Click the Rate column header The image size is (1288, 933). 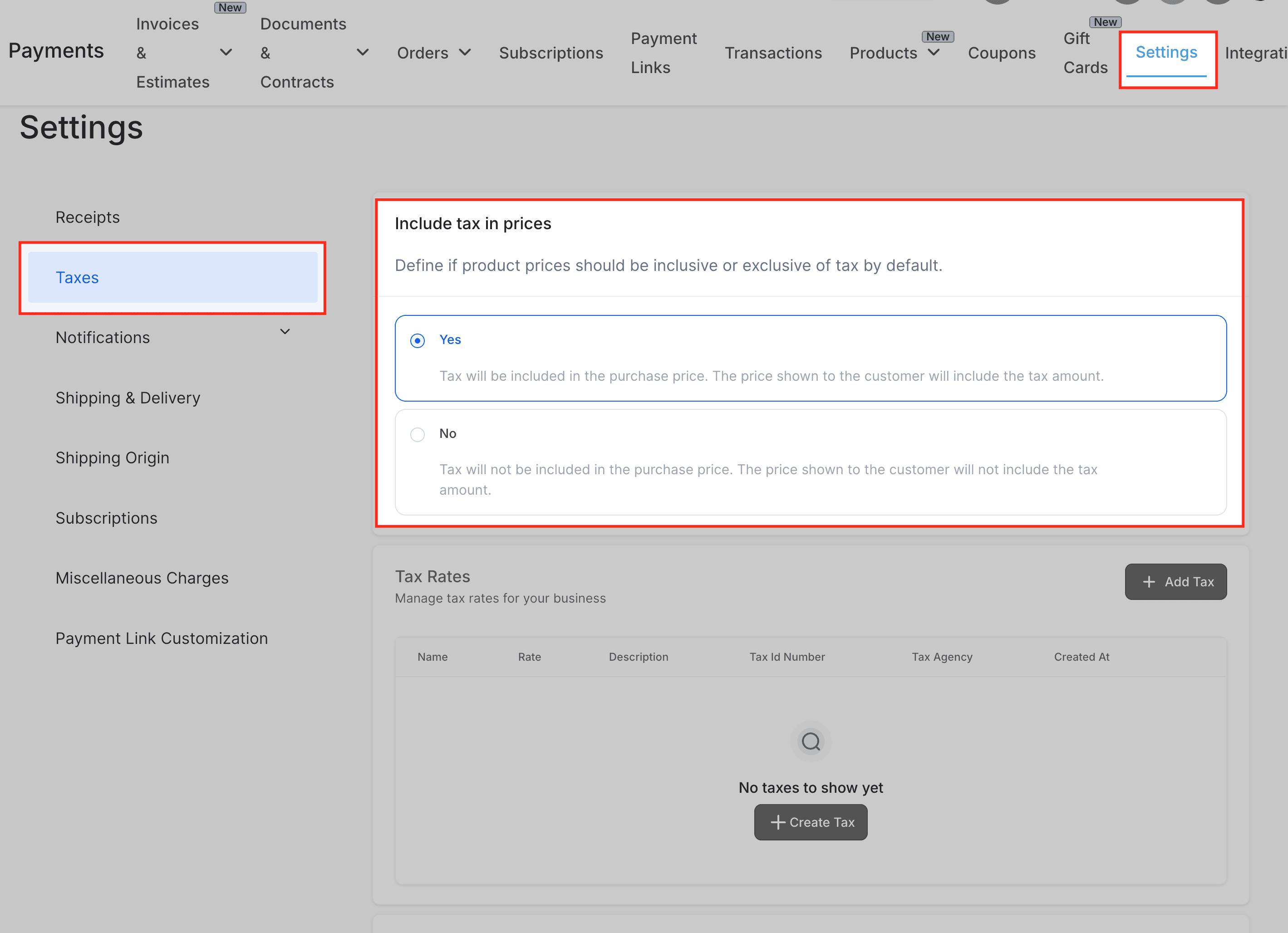click(529, 657)
